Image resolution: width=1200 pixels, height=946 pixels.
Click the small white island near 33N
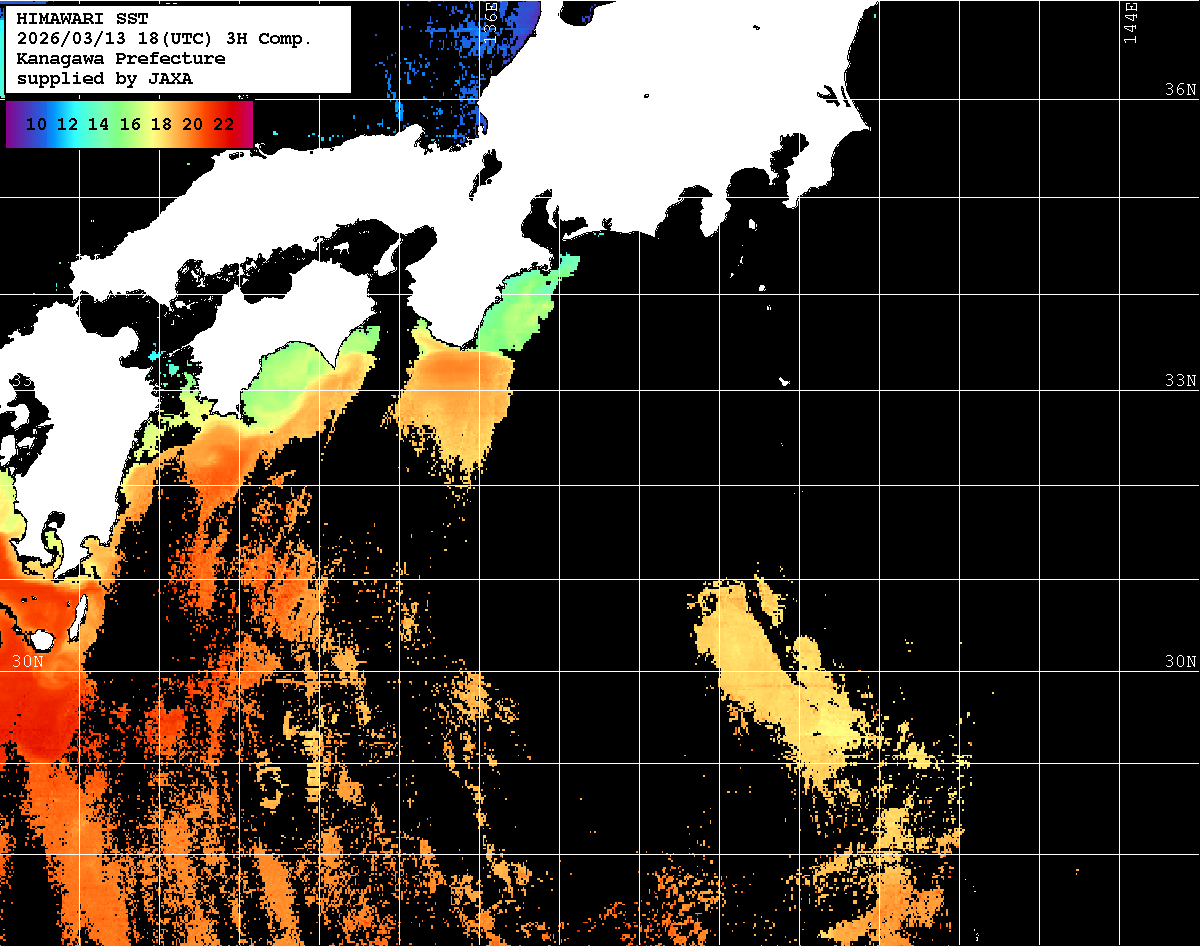pyautogui.click(x=785, y=381)
